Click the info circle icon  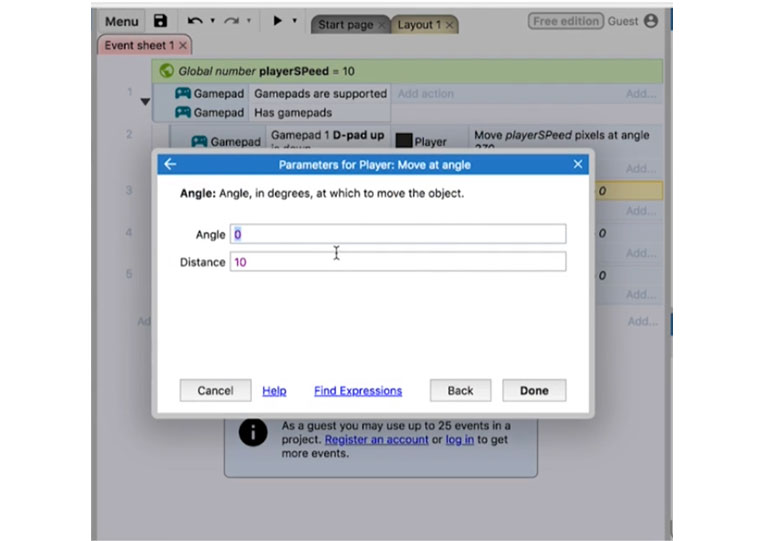point(253,432)
